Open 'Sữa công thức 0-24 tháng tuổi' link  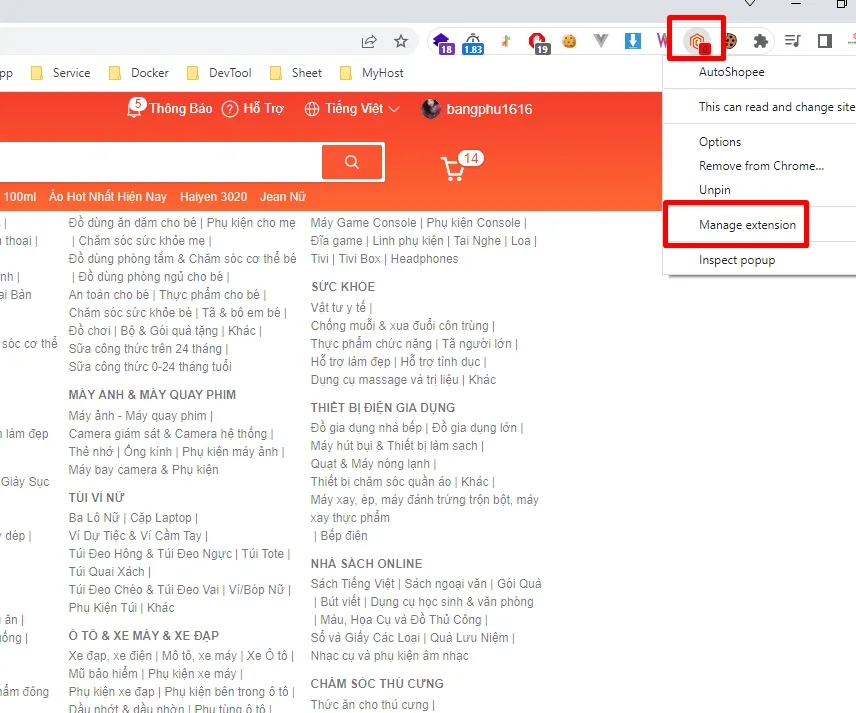[x=150, y=367]
